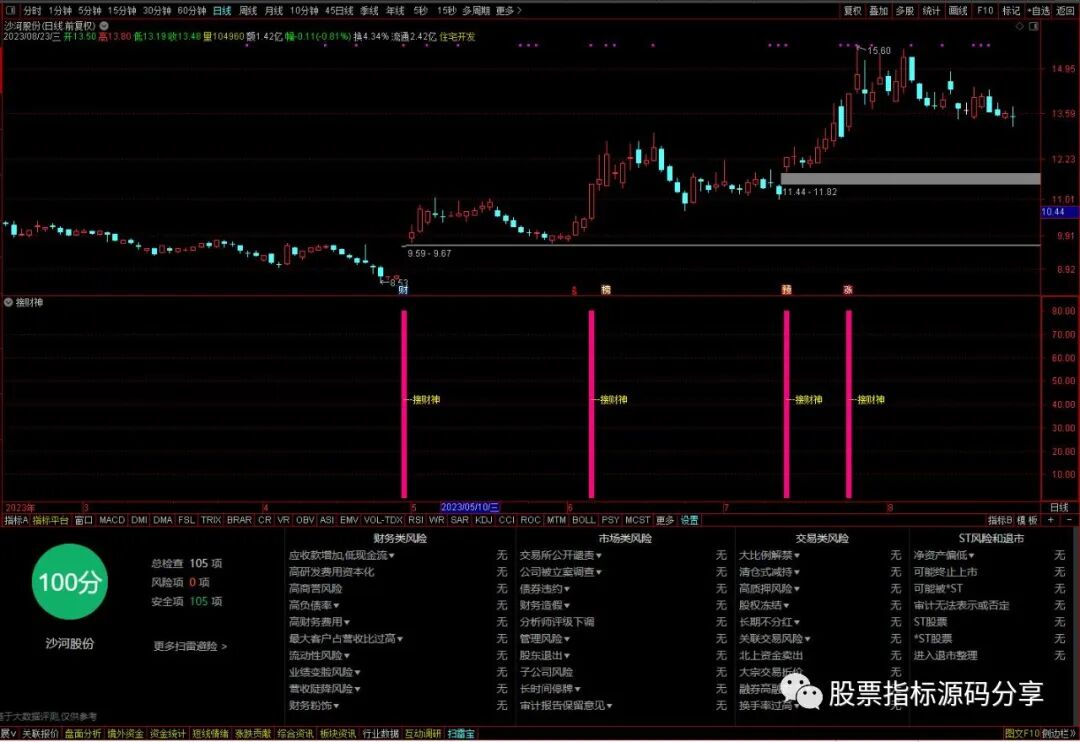Screen dimensions: 1080x742
Task: Switch to 月线 monthly chart
Action: (x=274, y=10)
